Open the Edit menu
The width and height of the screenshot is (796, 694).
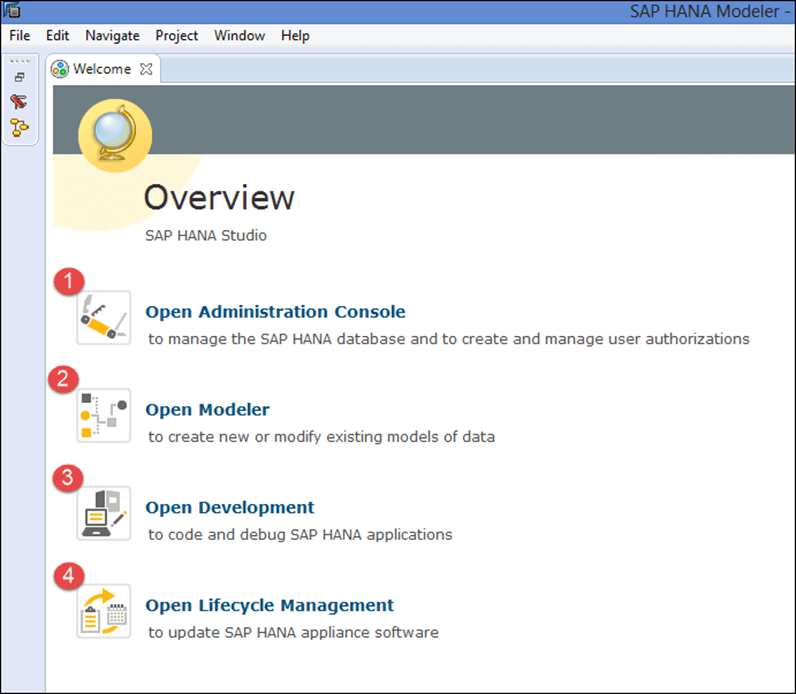58,36
